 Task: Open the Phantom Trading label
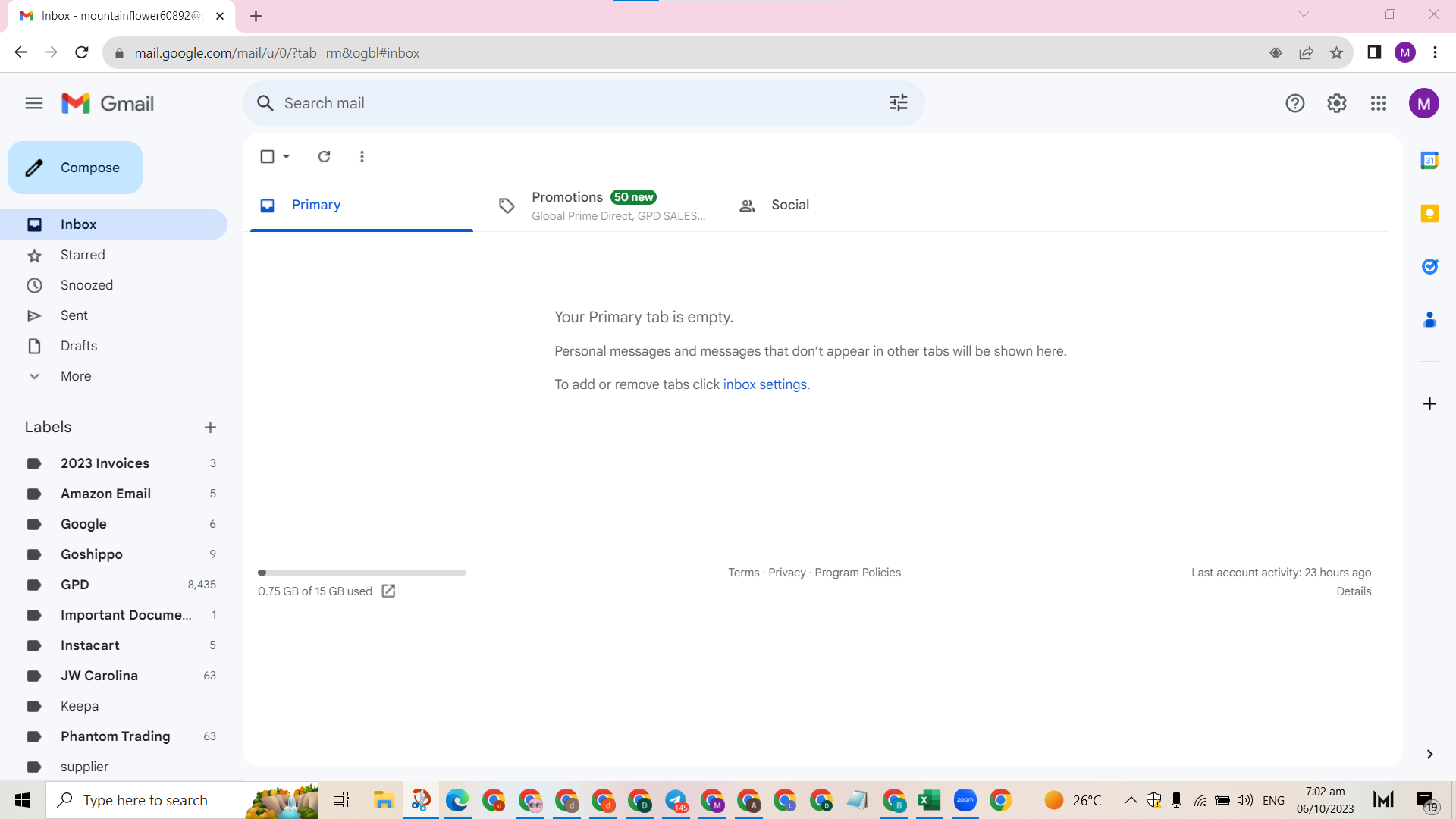(x=114, y=736)
